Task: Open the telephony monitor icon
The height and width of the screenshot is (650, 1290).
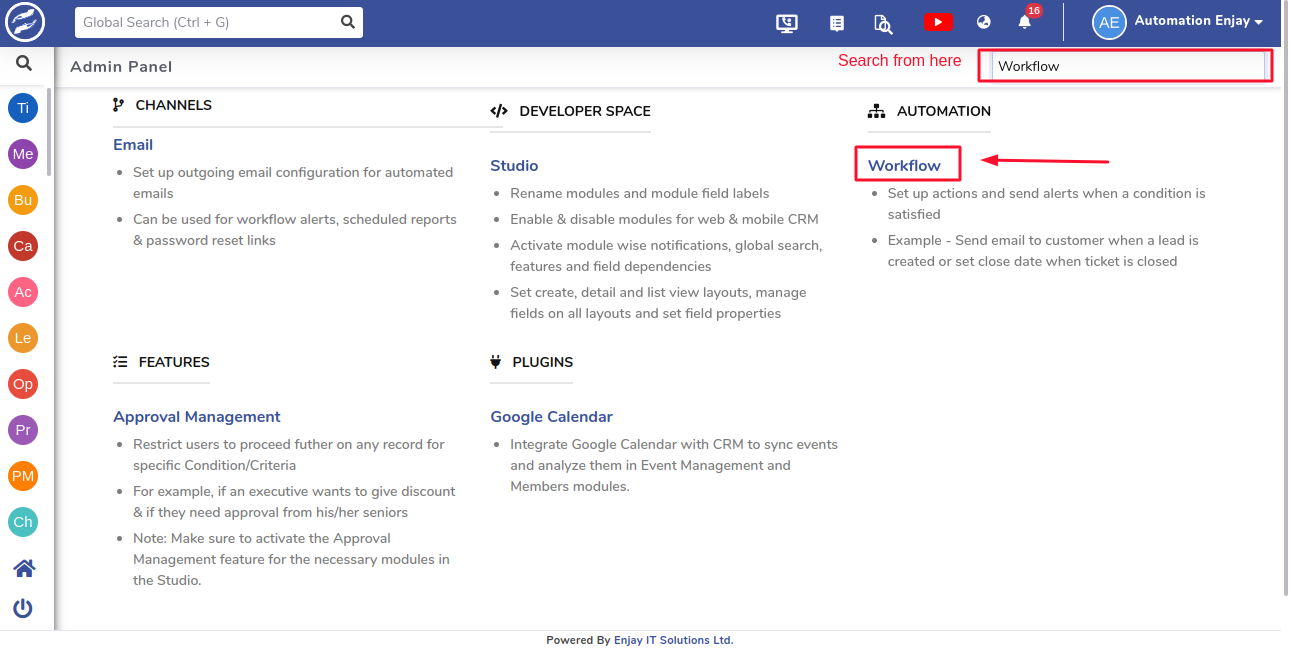Action: pyautogui.click(x=787, y=23)
